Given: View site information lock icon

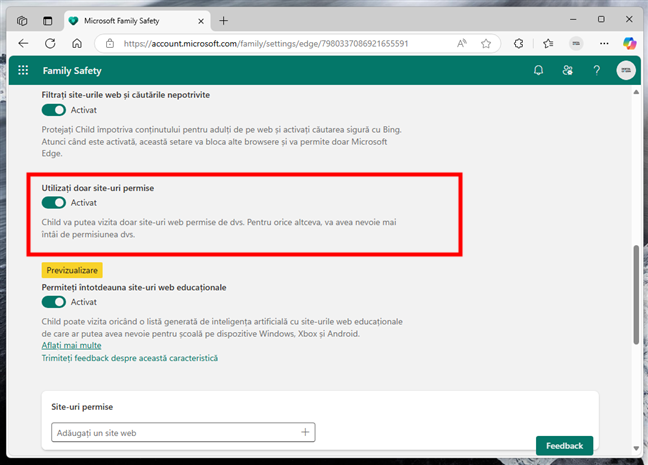Looking at the screenshot, I should tap(110, 43).
